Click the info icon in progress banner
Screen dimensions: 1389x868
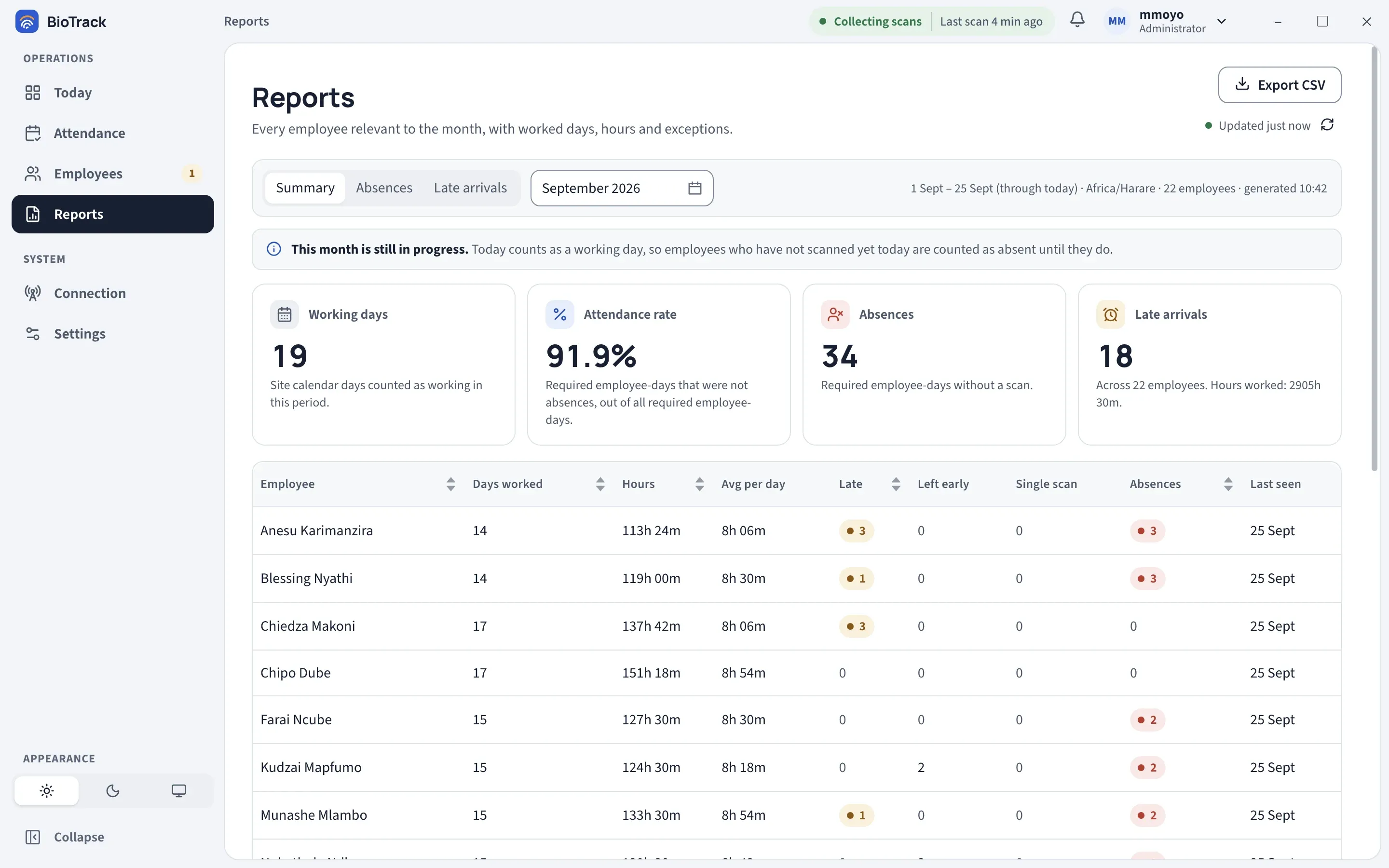click(x=274, y=249)
